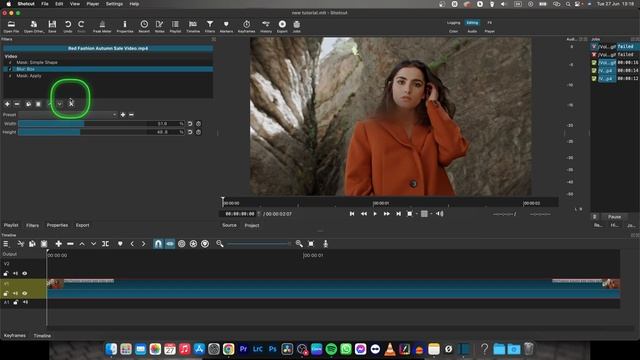Click the Export toolbar icon
Screen dimensions: 640x360
[282, 27]
